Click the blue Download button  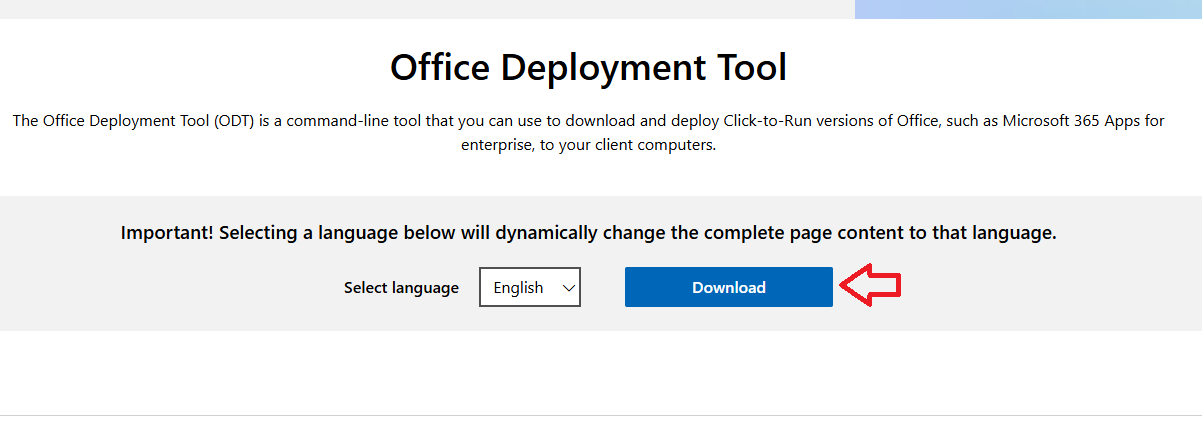[x=728, y=287]
